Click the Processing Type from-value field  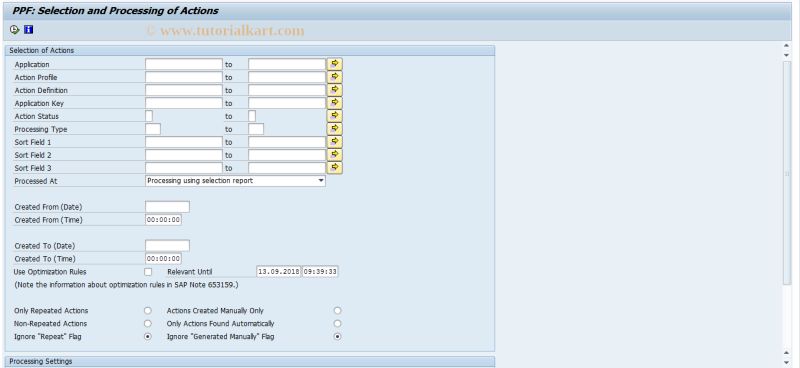coord(153,129)
